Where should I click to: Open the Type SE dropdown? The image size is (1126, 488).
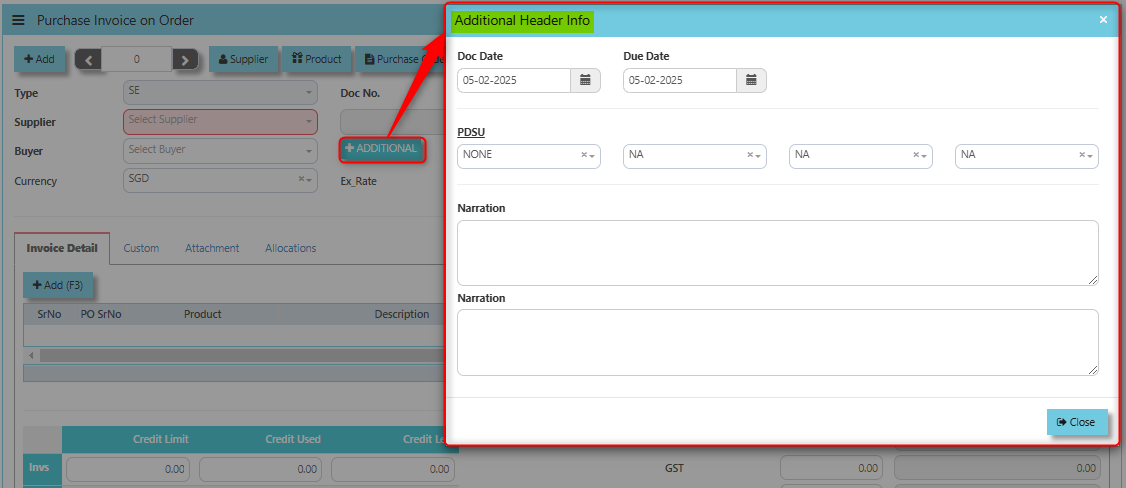coord(309,92)
